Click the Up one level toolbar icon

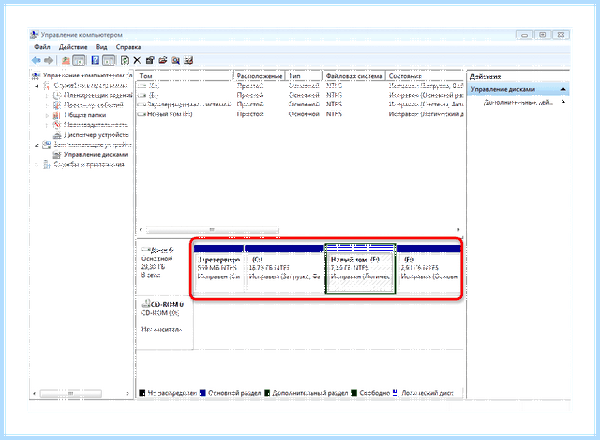point(66,60)
